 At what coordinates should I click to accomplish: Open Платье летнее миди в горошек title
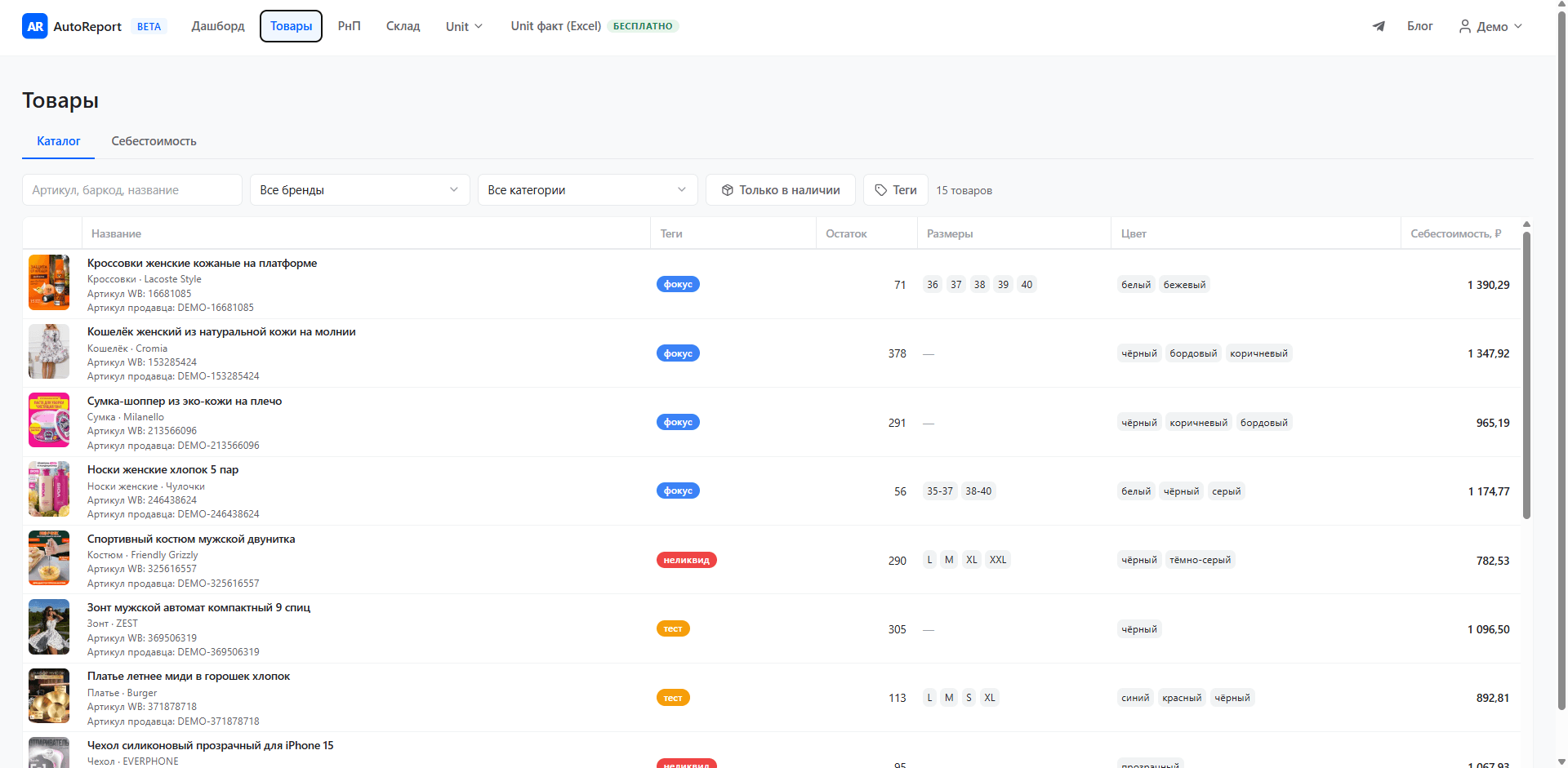click(x=189, y=676)
